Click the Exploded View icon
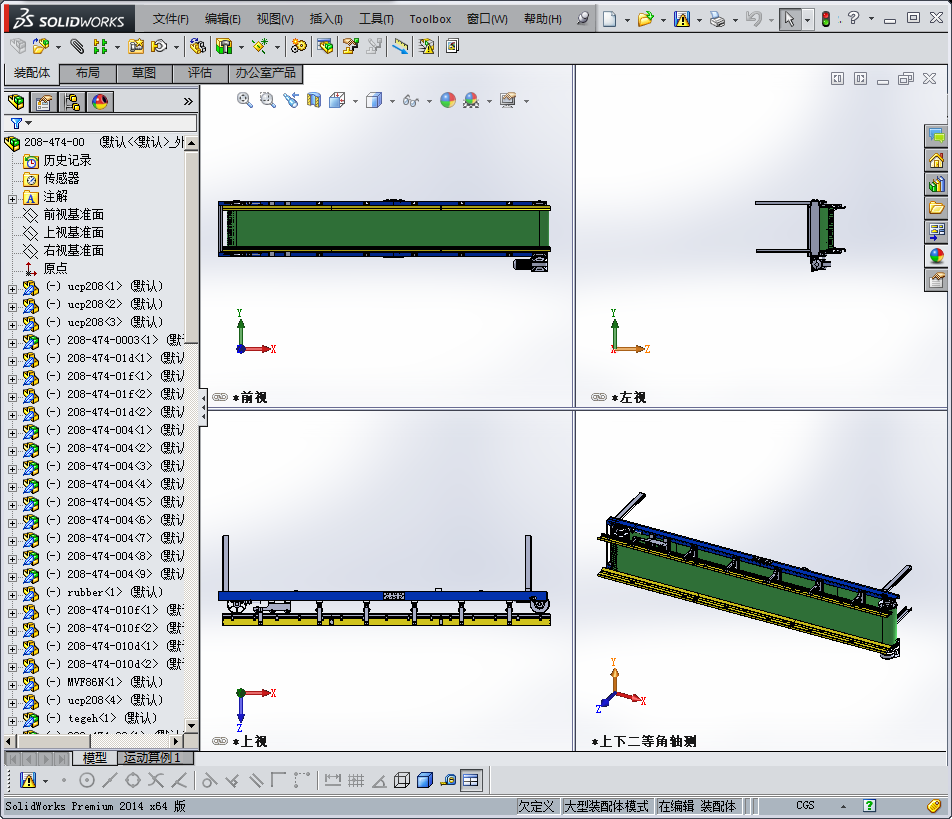Screen dimensions: 952x819 pos(350,46)
